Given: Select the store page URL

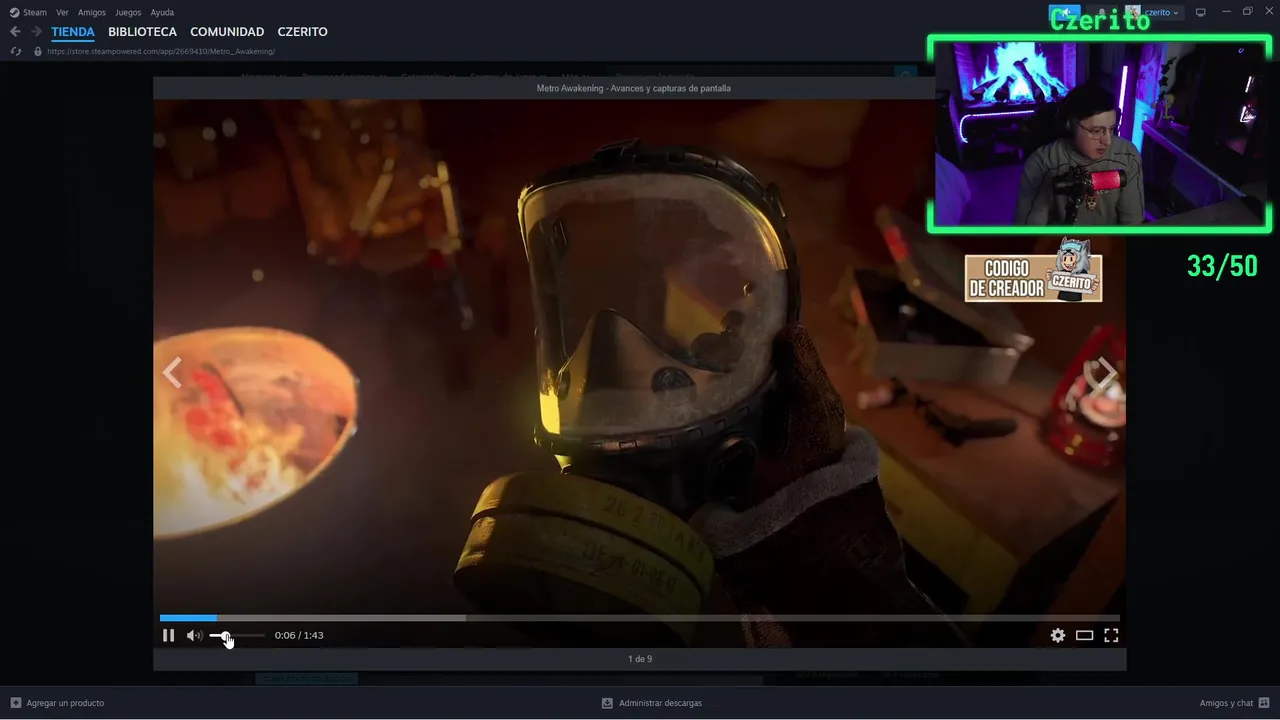Looking at the screenshot, I should coord(161,51).
